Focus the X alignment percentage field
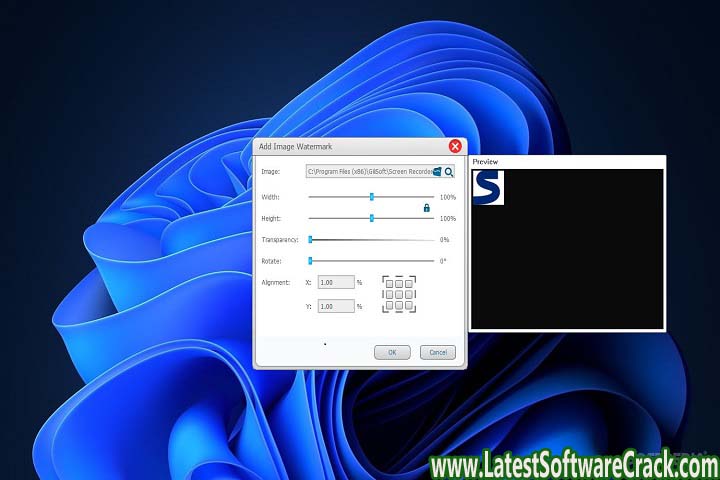The height and width of the screenshot is (480, 720). point(335,283)
